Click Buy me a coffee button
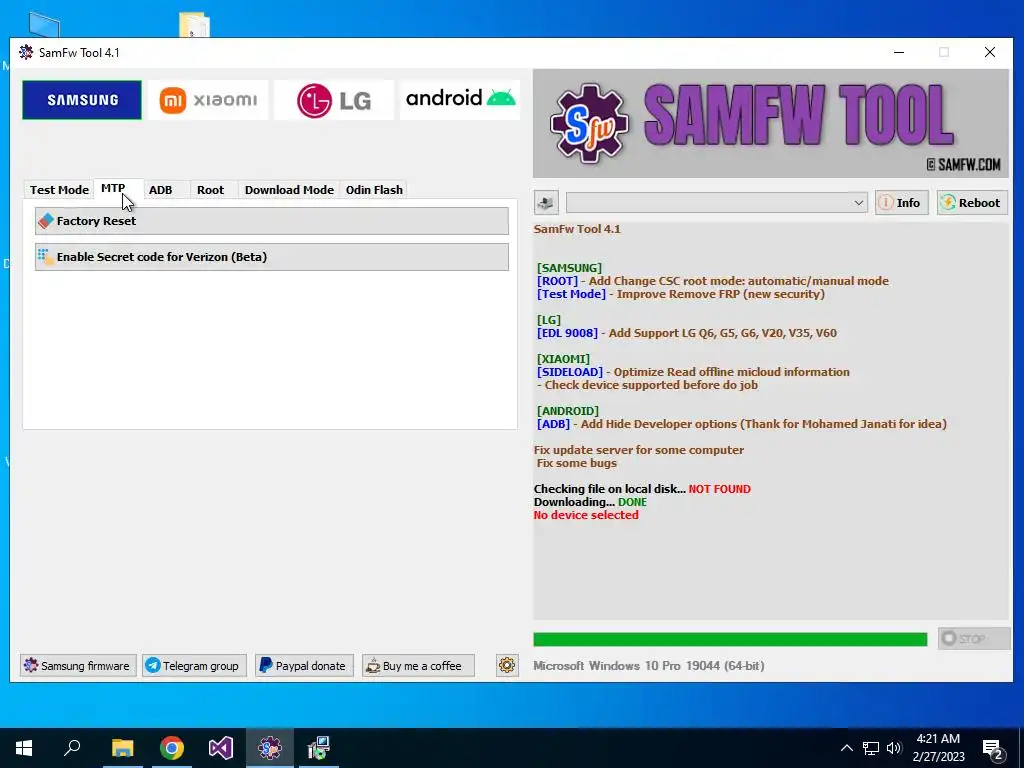 (418, 665)
